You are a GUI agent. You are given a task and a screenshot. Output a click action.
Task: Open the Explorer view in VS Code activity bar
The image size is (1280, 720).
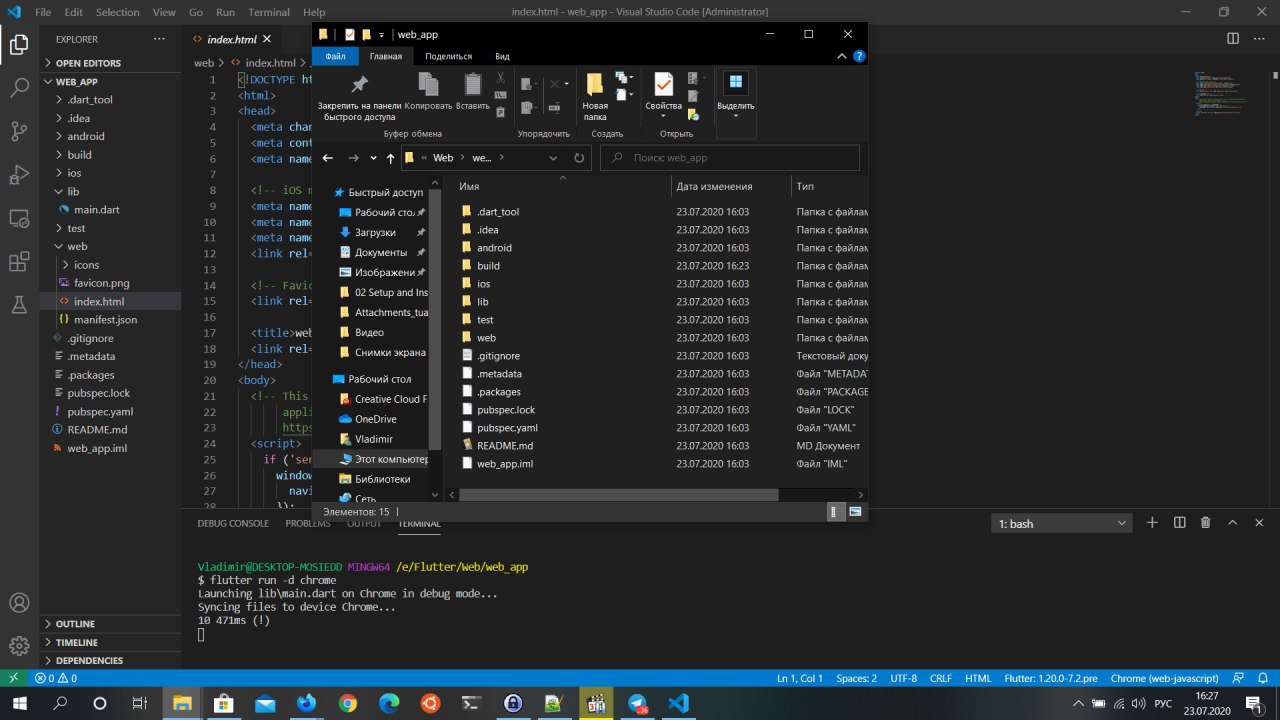[x=19, y=44]
